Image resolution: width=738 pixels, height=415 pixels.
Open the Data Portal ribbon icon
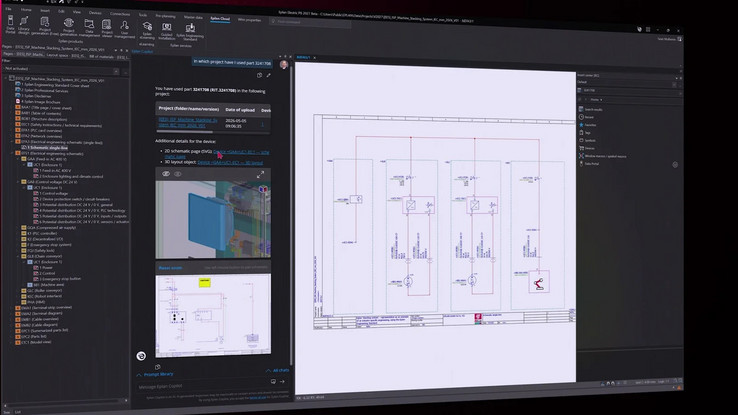(10, 24)
